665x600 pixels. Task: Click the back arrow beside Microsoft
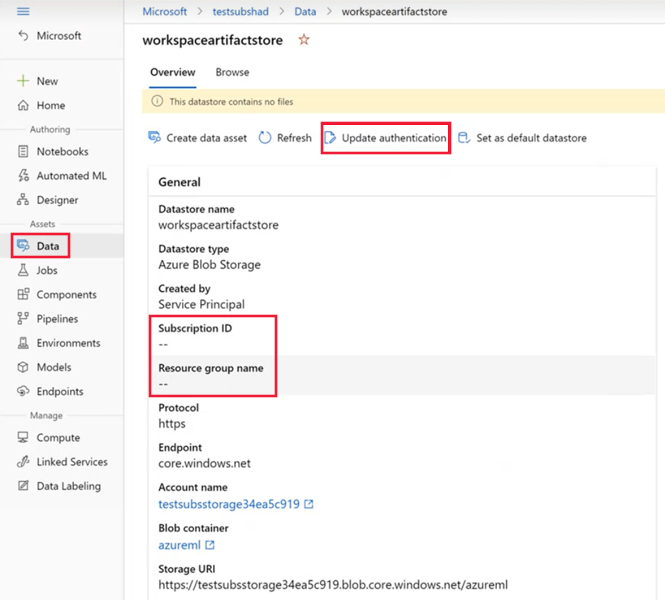click(x=23, y=36)
